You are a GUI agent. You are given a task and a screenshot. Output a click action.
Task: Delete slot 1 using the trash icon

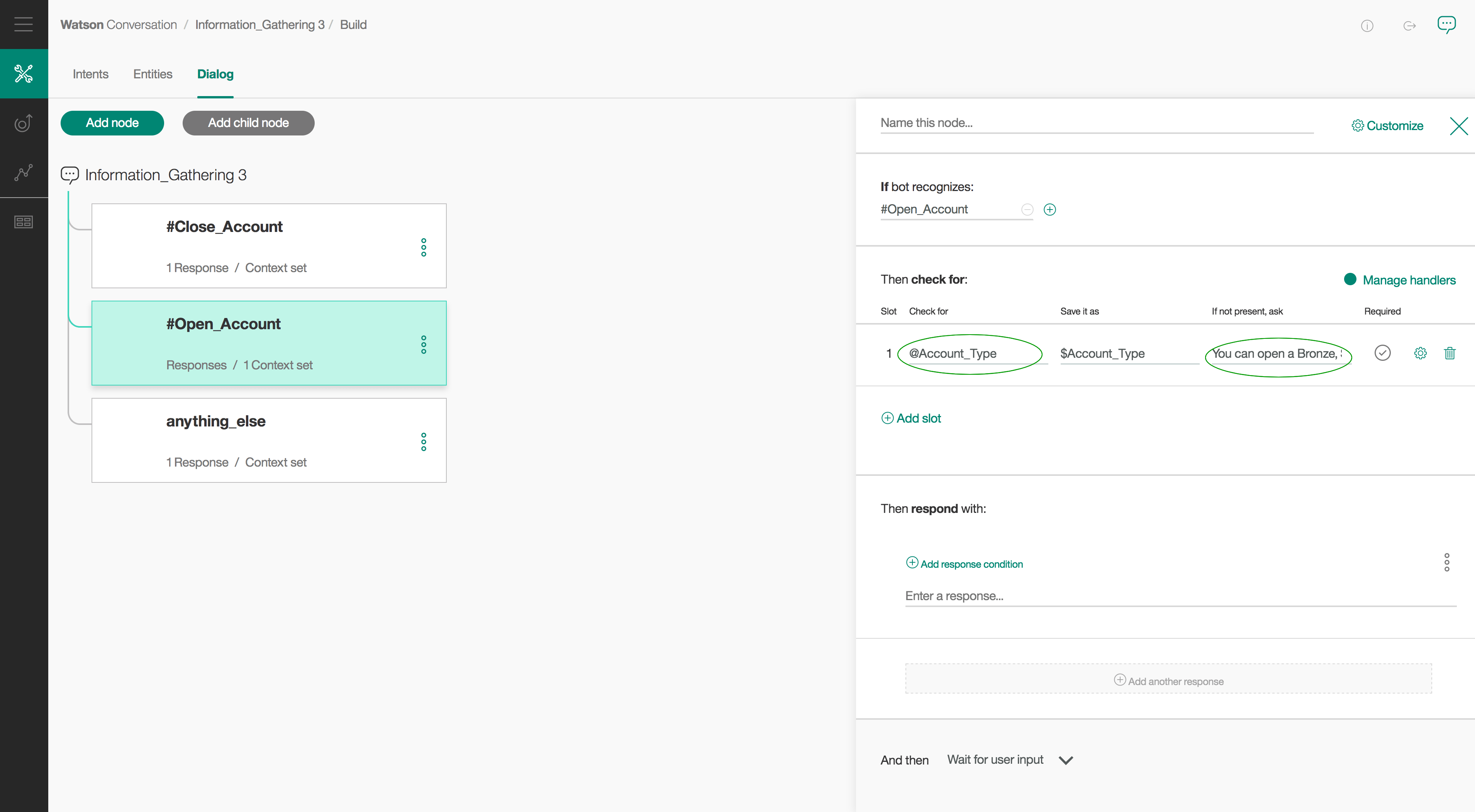pos(1450,353)
